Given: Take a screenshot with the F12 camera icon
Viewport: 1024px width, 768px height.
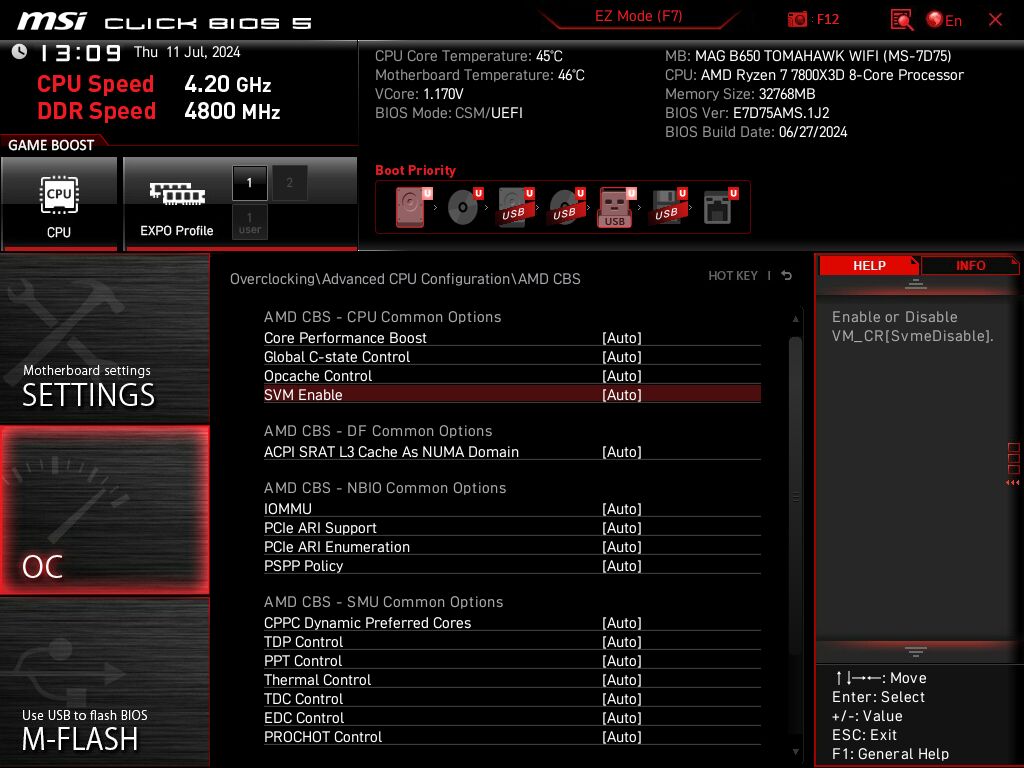Looking at the screenshot, I should pos(797,20).
